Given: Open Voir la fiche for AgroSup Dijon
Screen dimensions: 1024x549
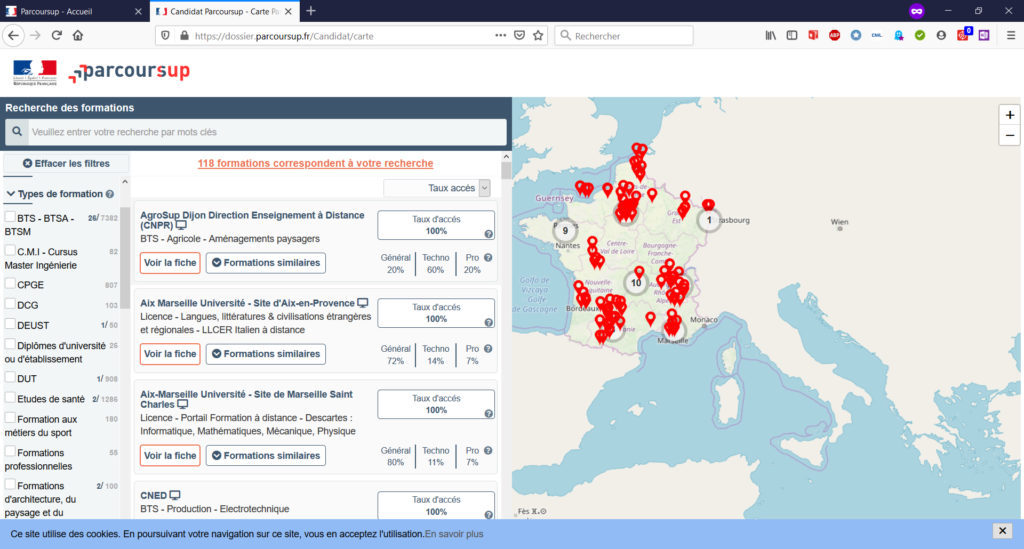Looking at the screenshot, I should (170, 263).
